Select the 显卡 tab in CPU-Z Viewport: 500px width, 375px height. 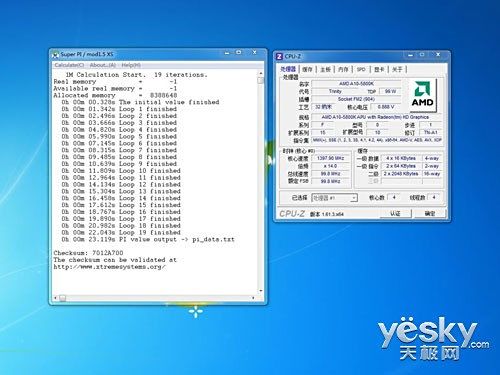click(379, 69)
